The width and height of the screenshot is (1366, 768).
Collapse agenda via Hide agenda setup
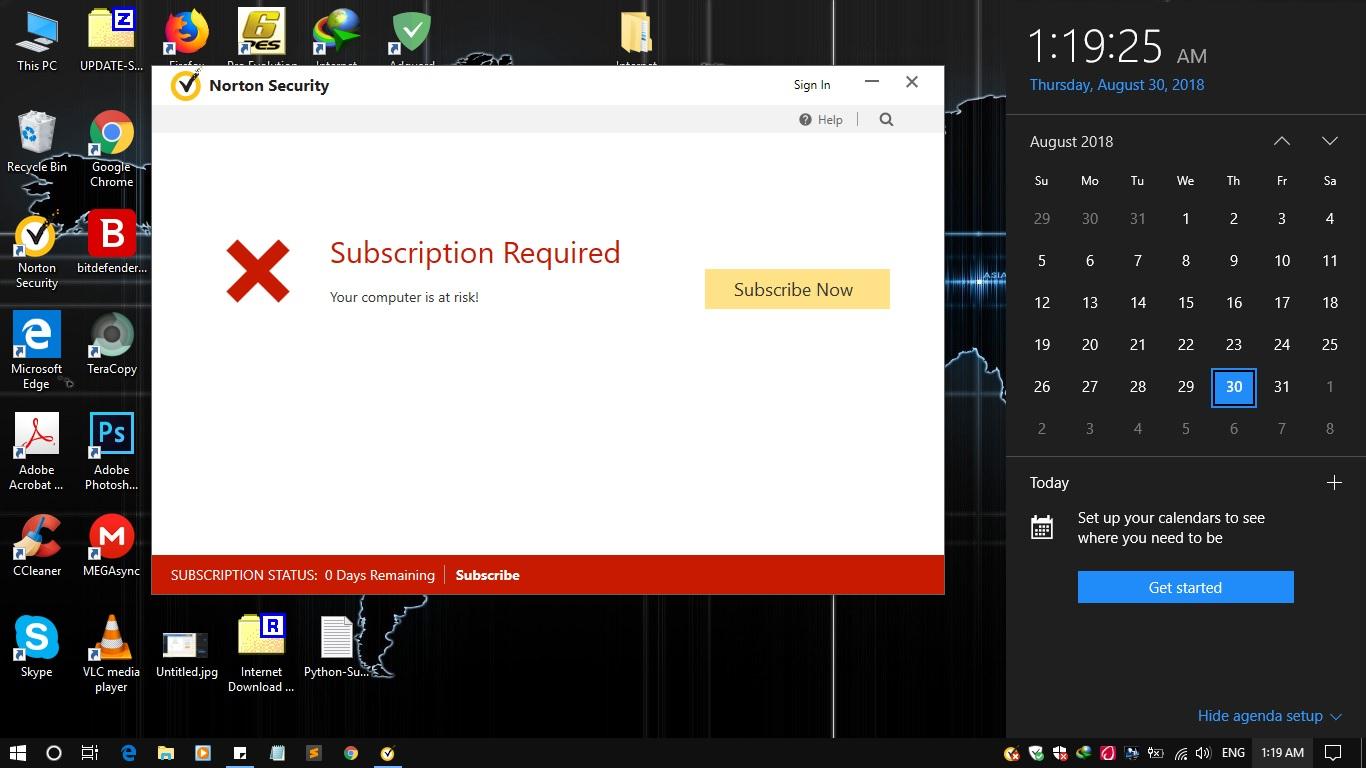tap(1269, 716)
